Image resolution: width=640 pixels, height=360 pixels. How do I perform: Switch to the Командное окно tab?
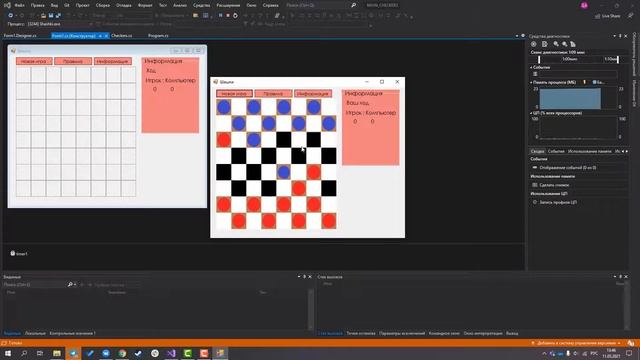(x=444, y=333)
